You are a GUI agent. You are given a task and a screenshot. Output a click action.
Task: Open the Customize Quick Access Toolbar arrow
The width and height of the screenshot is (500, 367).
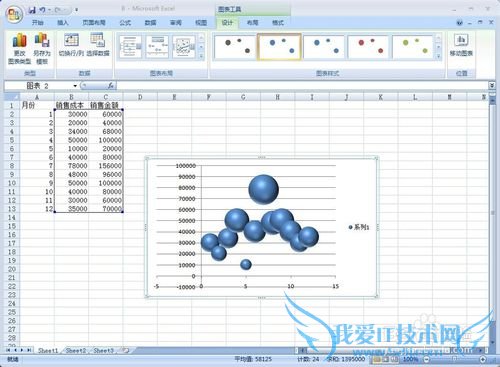coord(76,10)
